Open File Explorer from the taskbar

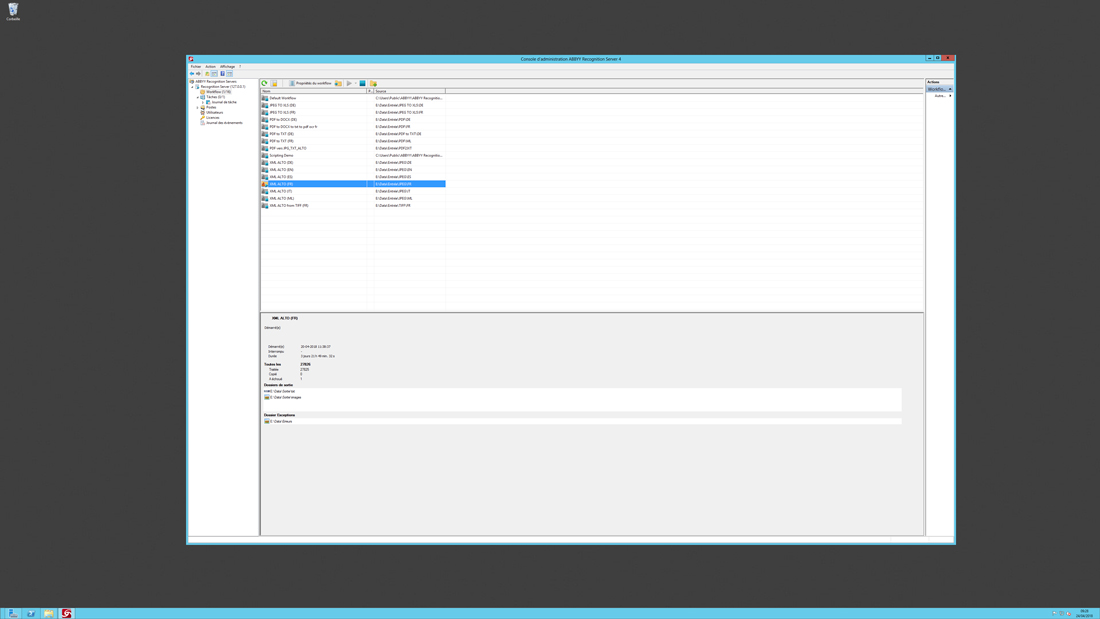[48, 613]
